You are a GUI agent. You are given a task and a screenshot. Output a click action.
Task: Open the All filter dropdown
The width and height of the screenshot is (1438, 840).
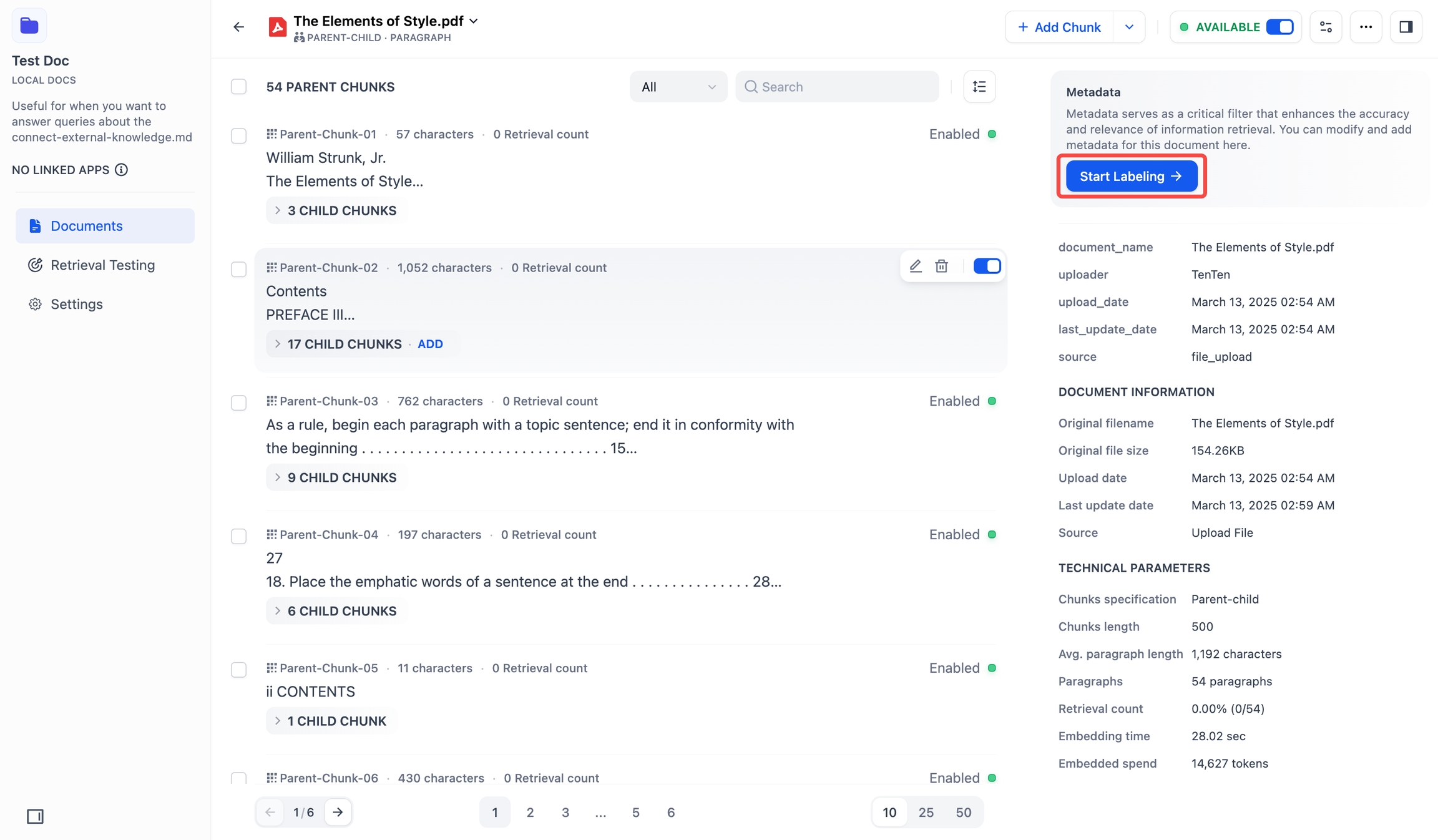(678, 87)
